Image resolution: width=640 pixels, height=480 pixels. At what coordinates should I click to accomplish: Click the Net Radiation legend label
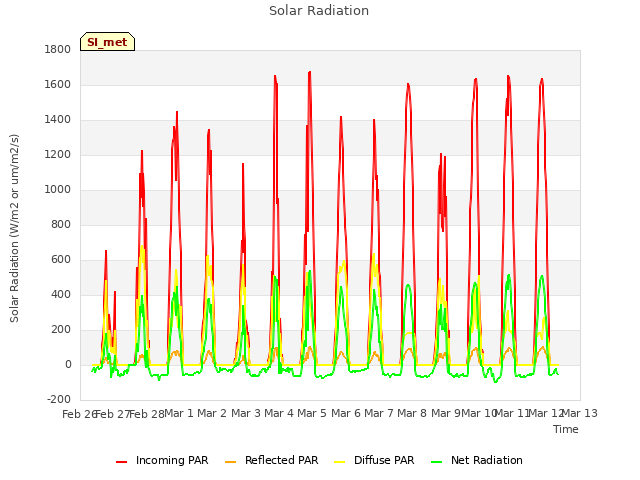(487, 460)
